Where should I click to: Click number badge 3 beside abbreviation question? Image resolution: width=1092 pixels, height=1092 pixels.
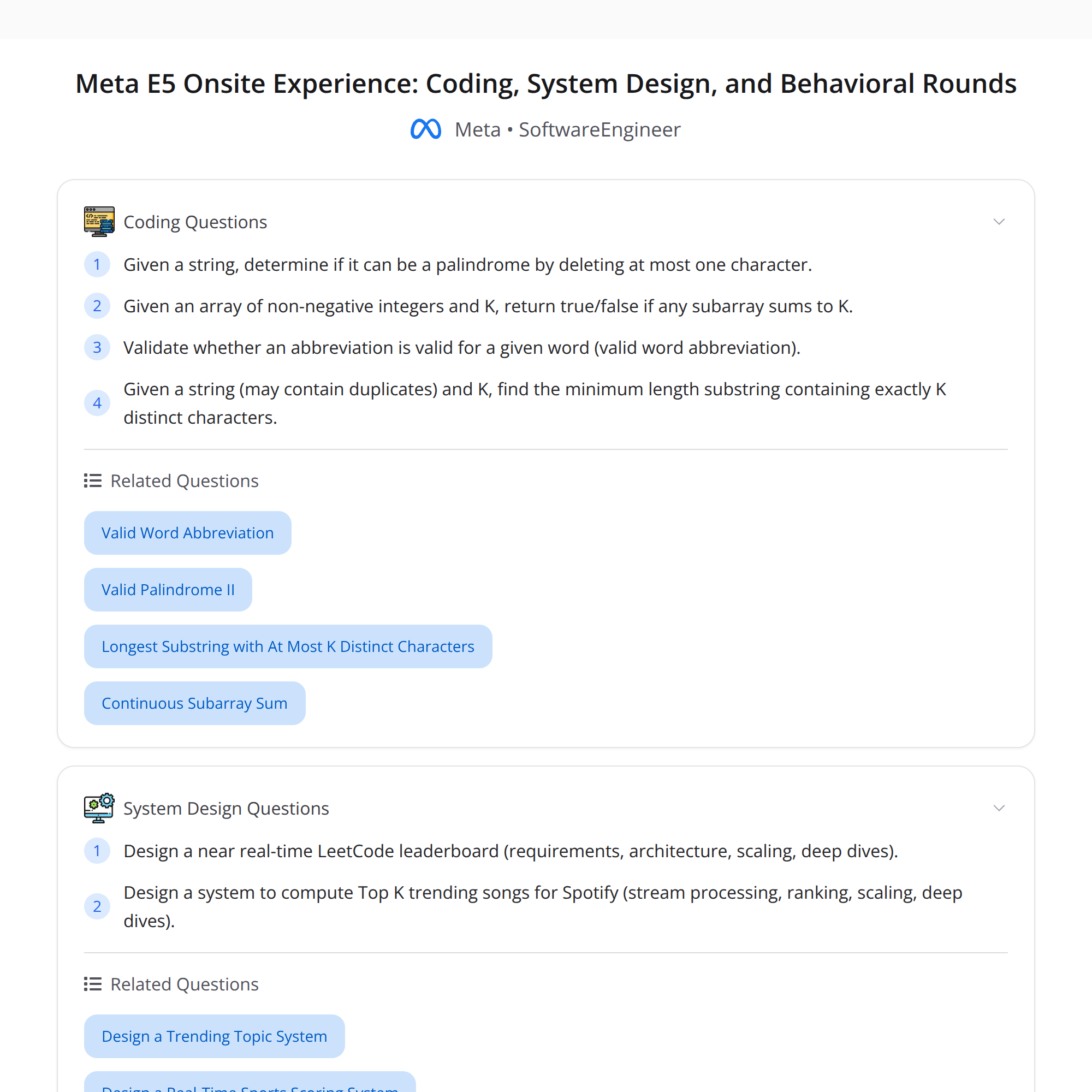point(97,347)
